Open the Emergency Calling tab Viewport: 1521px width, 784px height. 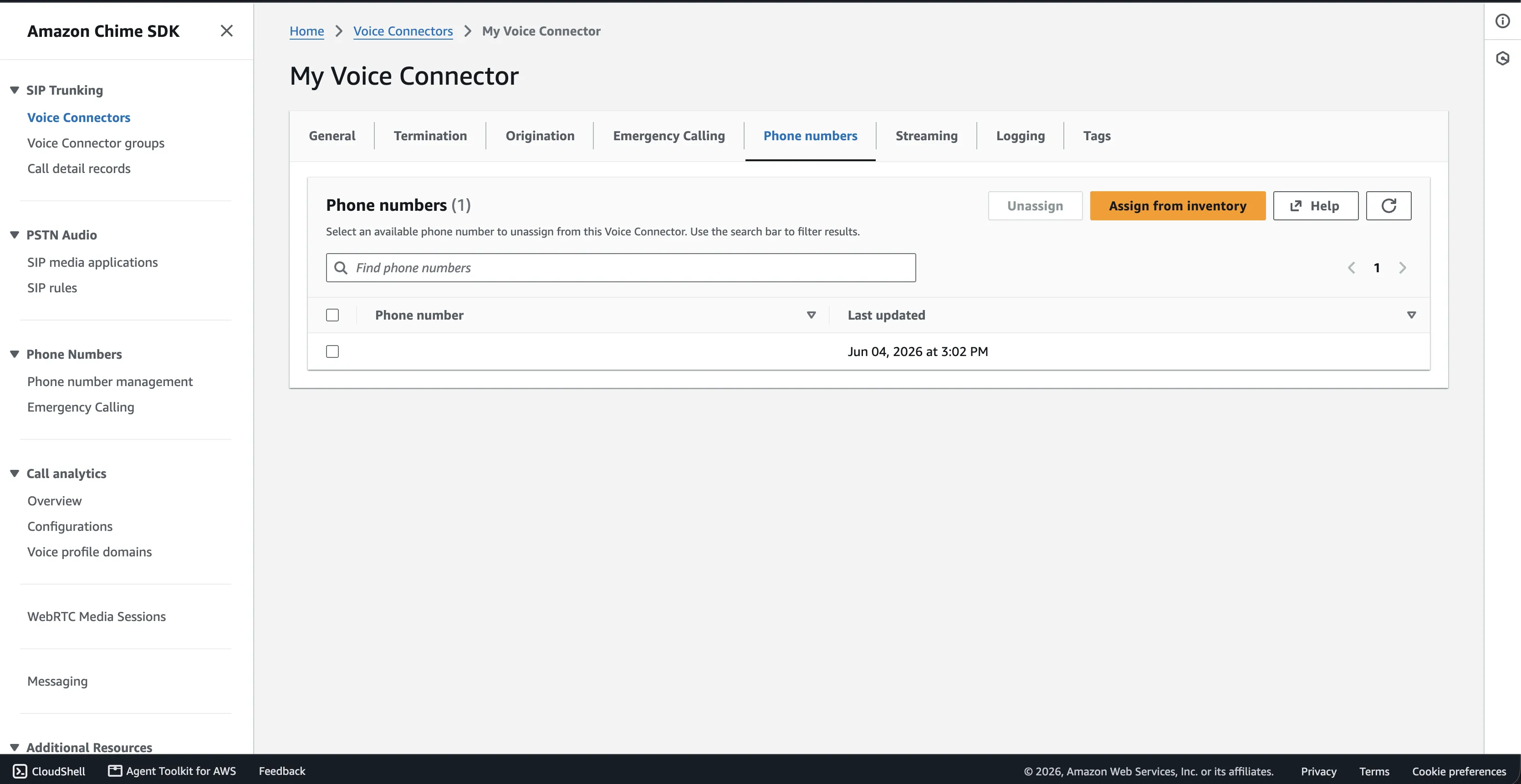click(x=669, y=136)
